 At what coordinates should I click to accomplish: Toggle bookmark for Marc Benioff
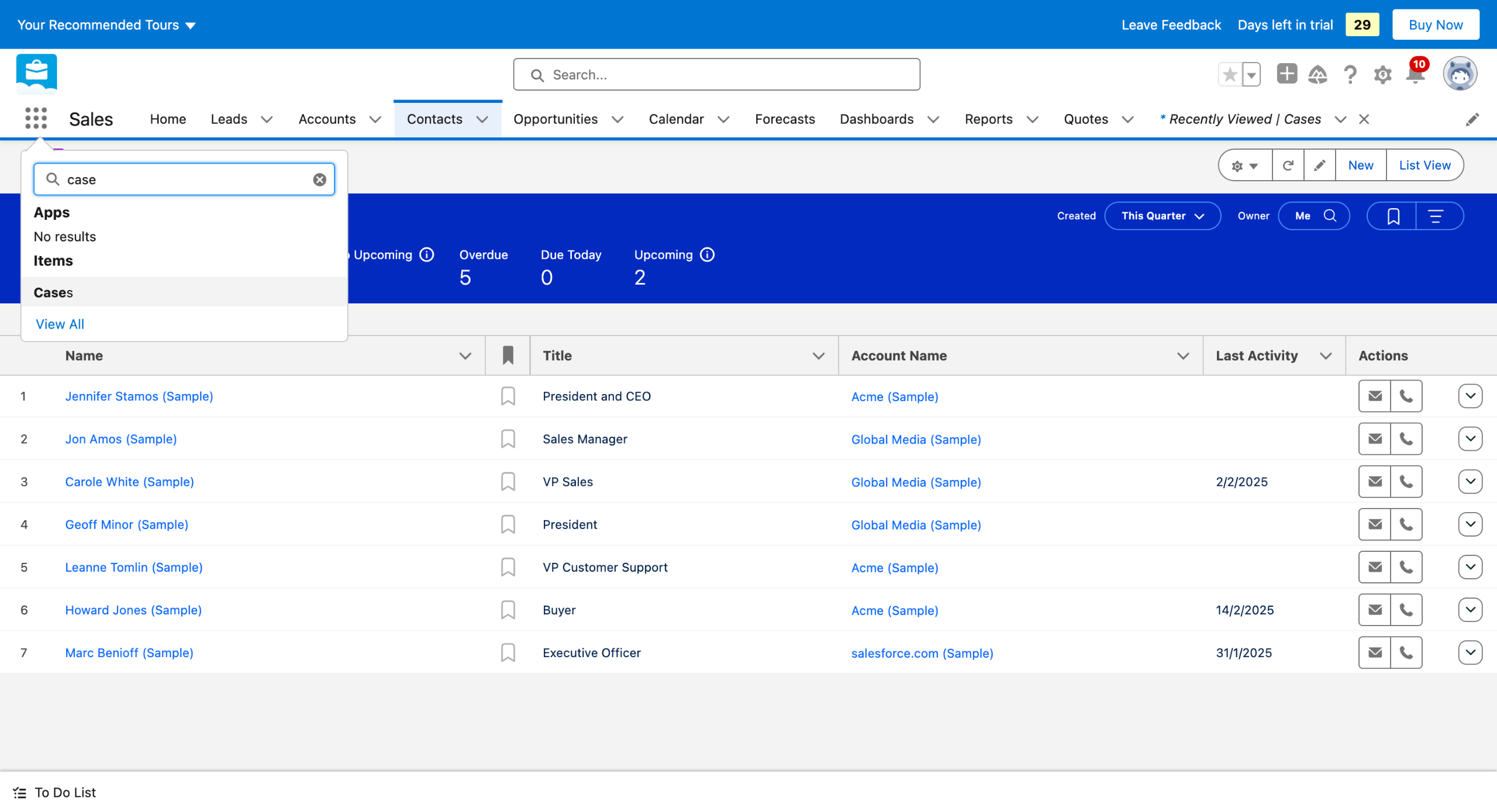tap(508, 652)
